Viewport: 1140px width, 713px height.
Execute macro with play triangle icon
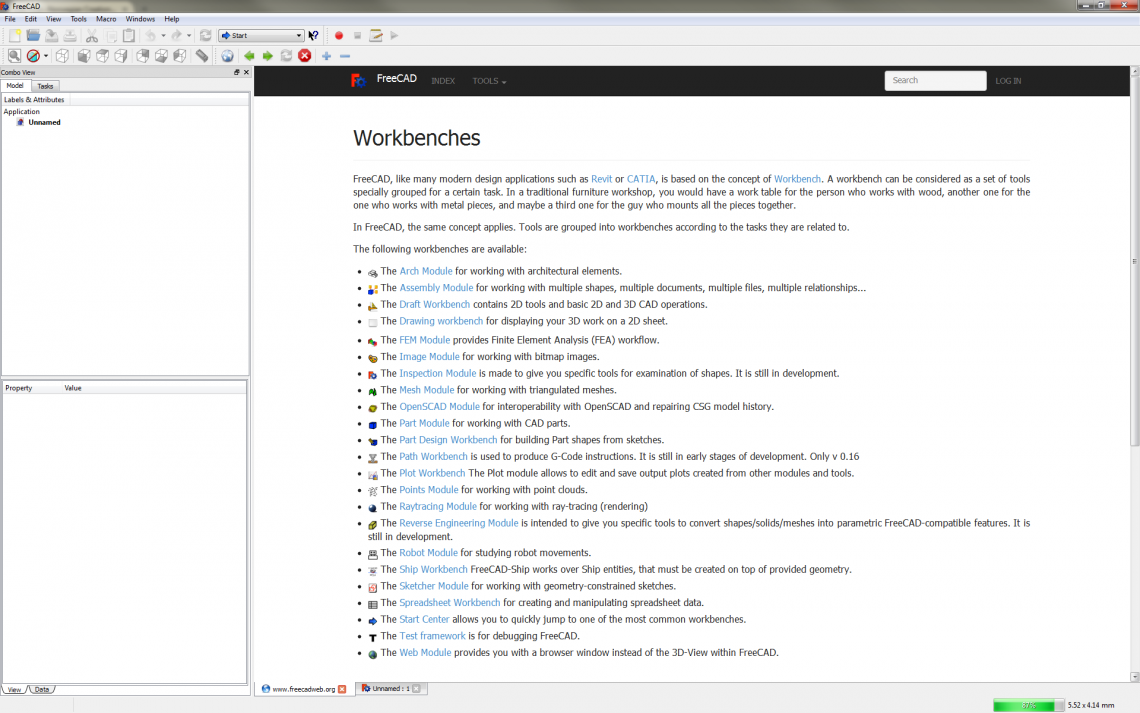[394, 36]
